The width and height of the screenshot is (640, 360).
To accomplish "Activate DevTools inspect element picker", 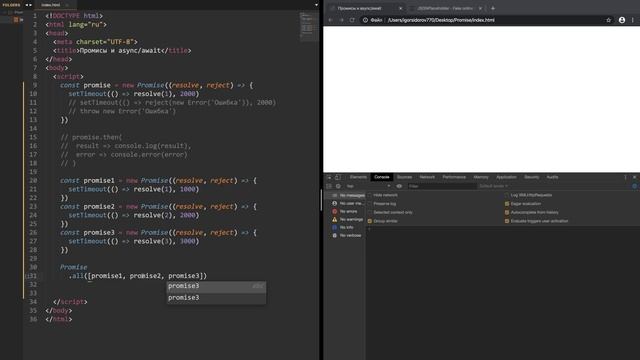I will point(329,177).
